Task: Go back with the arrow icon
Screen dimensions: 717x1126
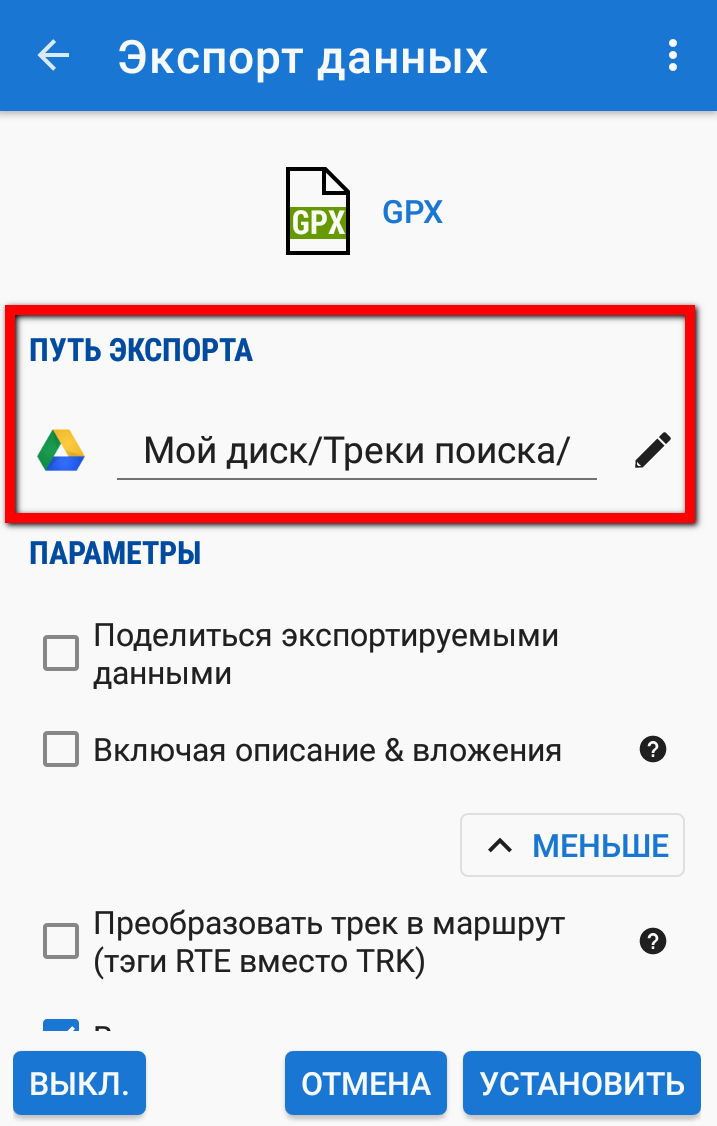Action: pyautogui.click(x=54, y=56)
